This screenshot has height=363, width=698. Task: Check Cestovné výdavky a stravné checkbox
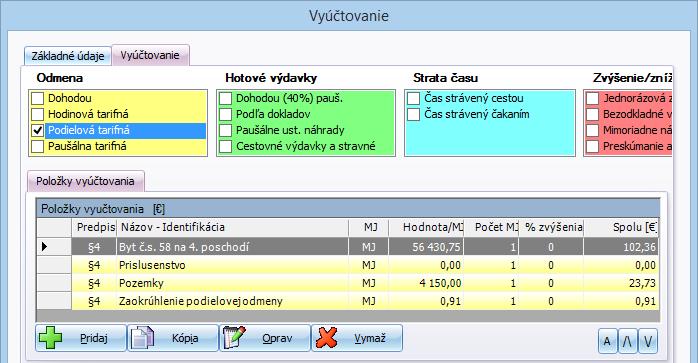[226, 147]
